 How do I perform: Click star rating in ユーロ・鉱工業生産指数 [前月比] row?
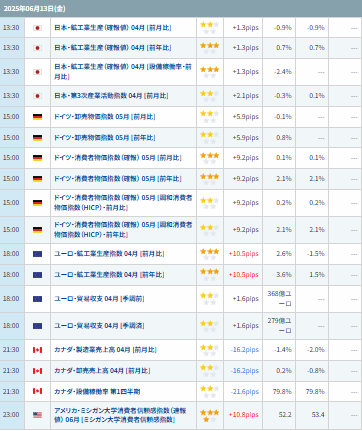(209, 254)
